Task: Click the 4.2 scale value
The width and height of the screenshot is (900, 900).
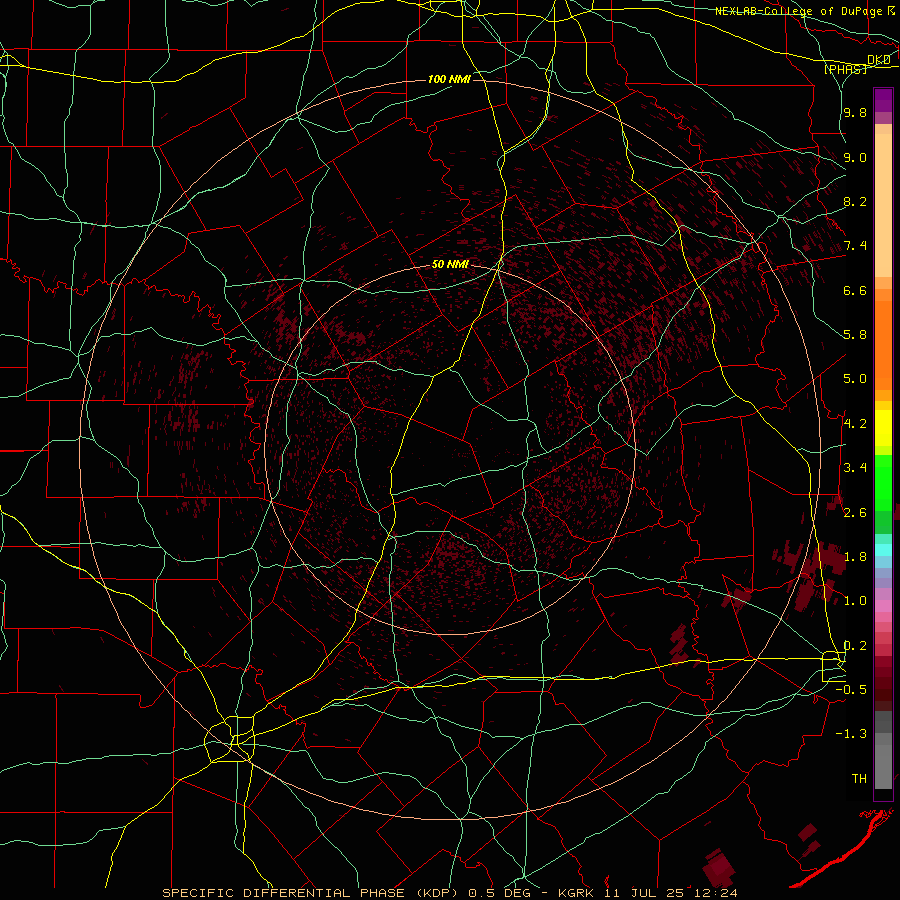Action: pyautogui.click(x=855, y=423)
